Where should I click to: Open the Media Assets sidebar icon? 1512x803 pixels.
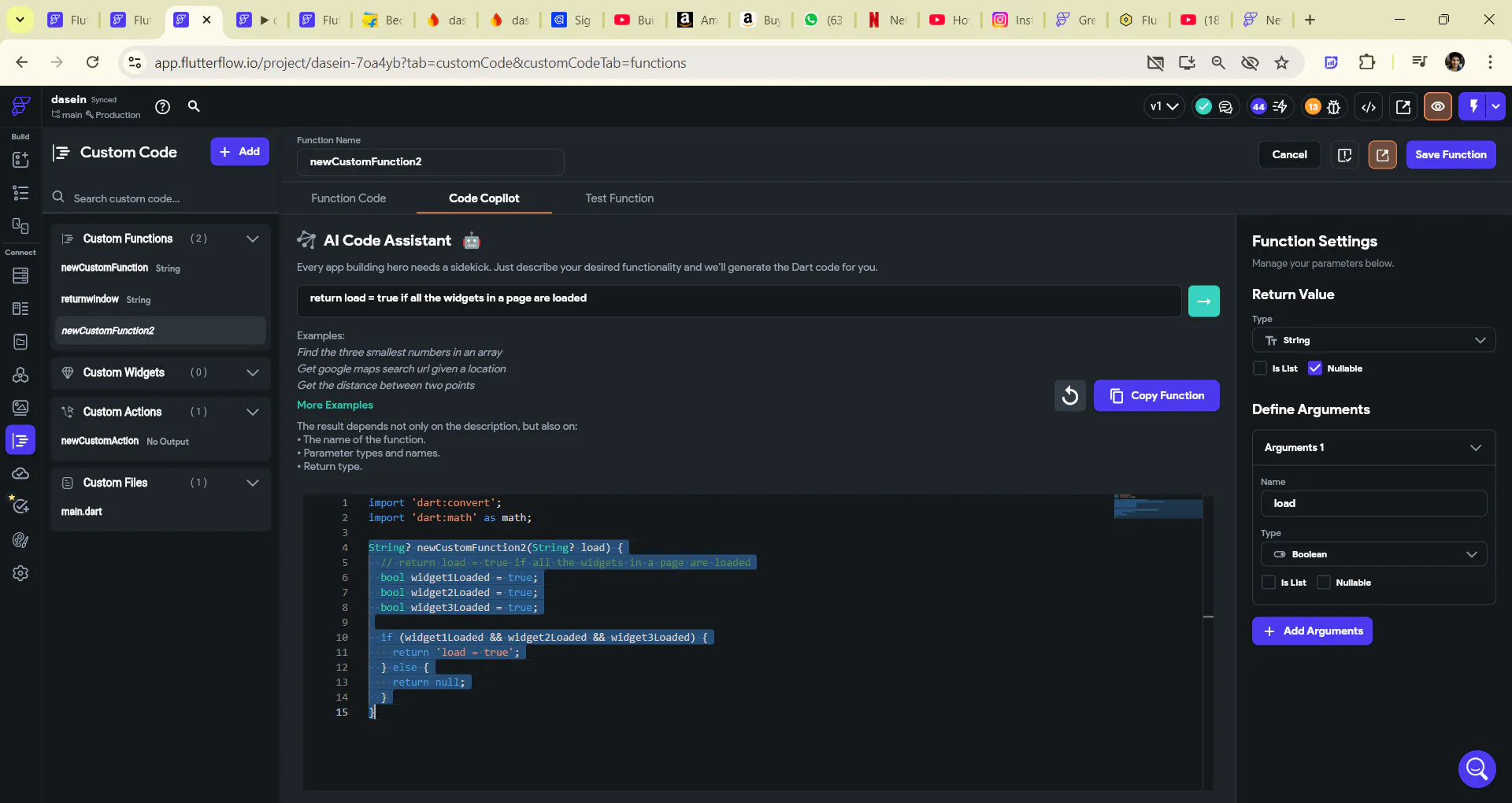pyautogui.click(x=20, y=407)
